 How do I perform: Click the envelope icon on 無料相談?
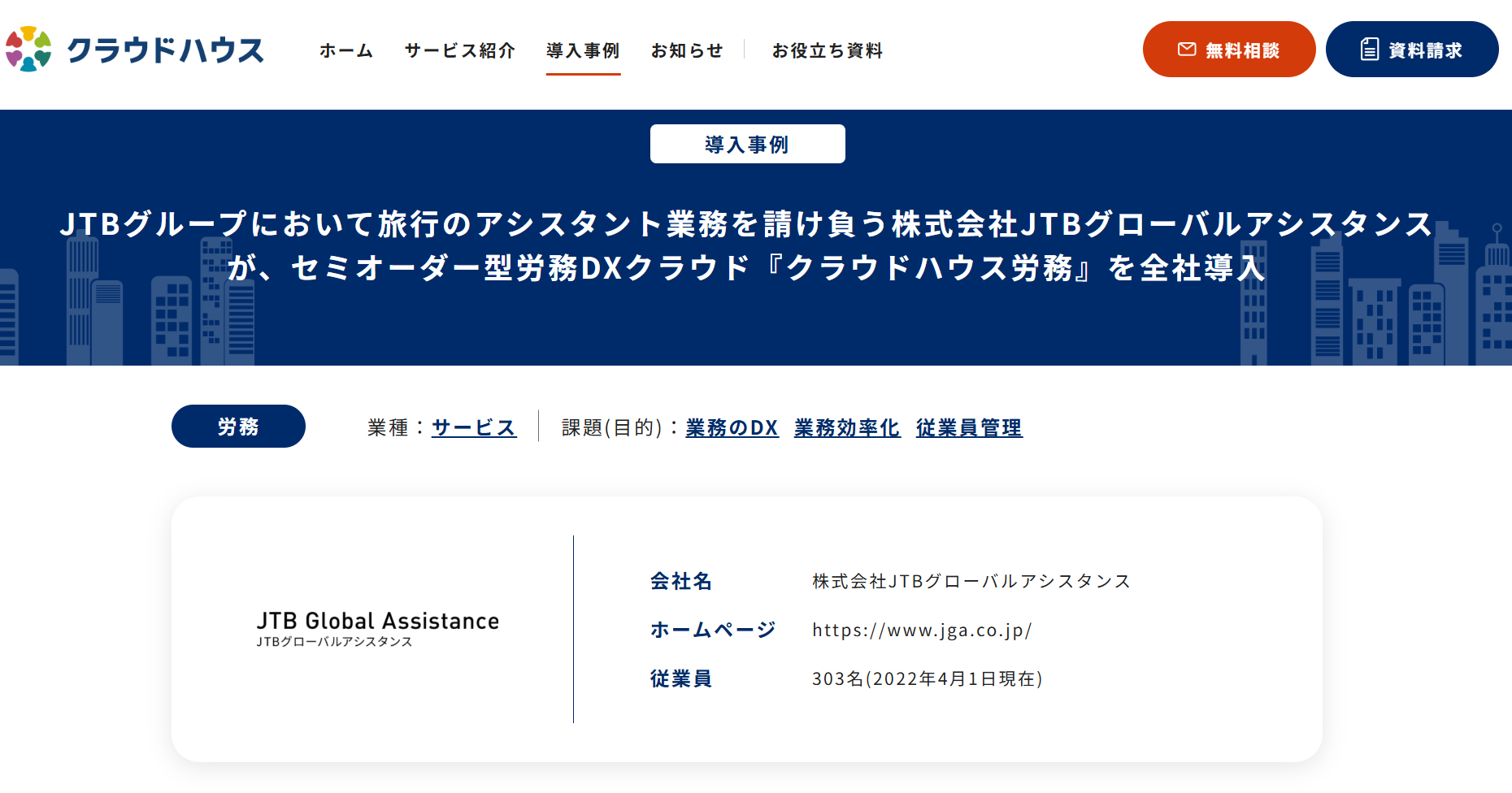click(x=1187, y=50)
